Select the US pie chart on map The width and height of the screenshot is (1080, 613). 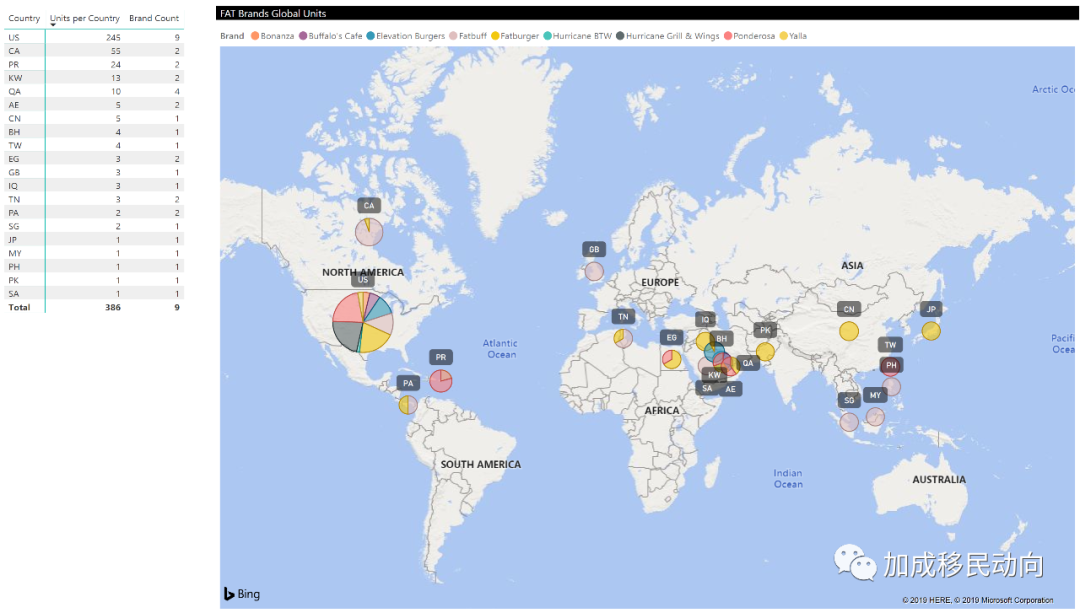tap(362, 322)
